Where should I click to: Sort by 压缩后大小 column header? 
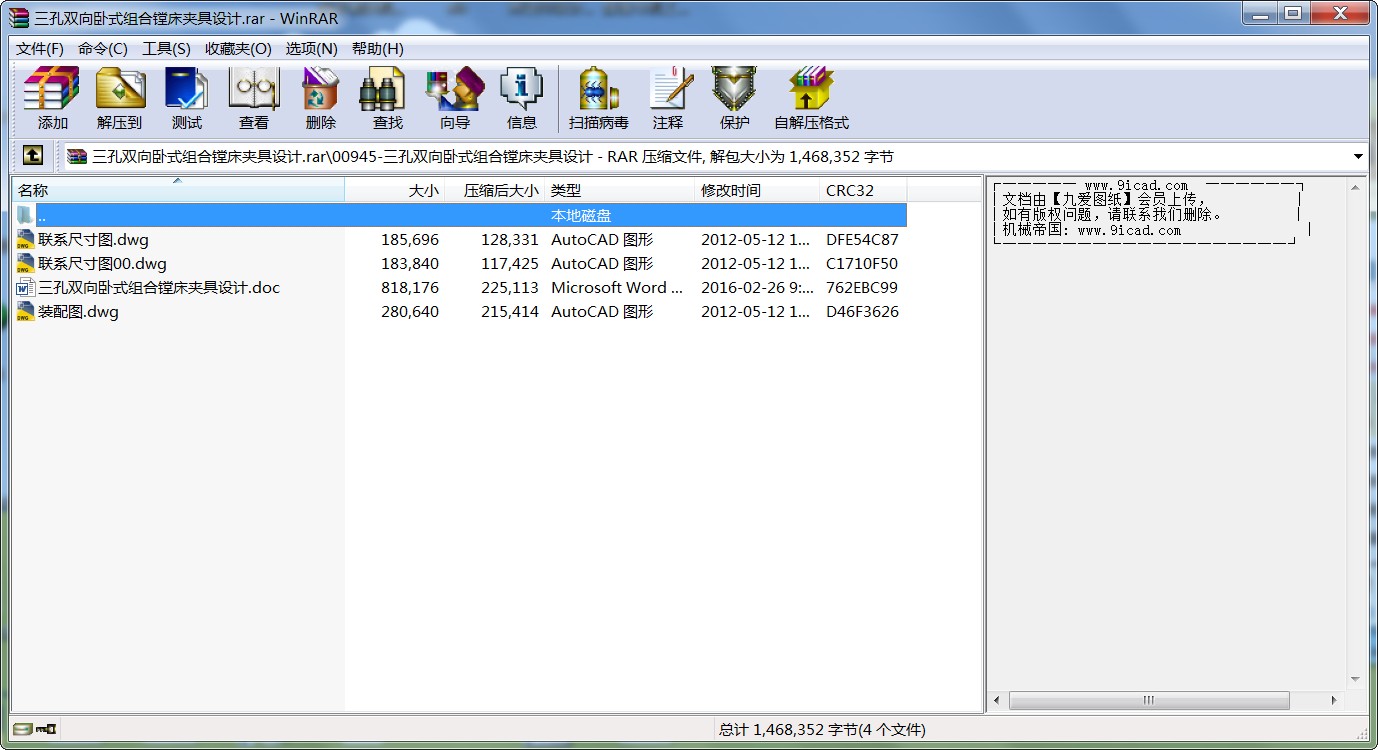tap(495, 190)
